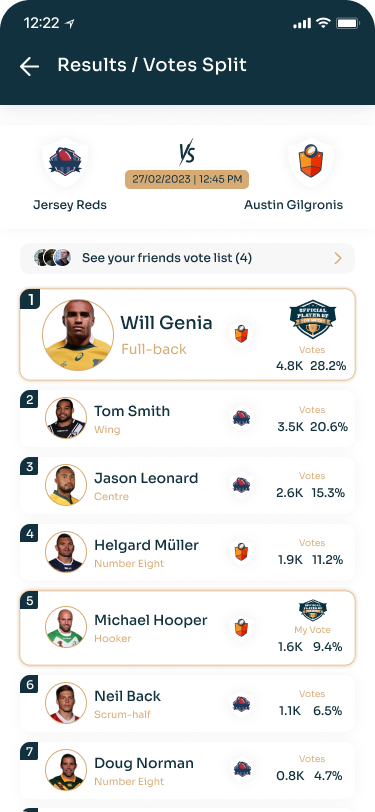Click team crest beside Tom Smith
Screen dimensions: 375x812
tap(241, 418)
